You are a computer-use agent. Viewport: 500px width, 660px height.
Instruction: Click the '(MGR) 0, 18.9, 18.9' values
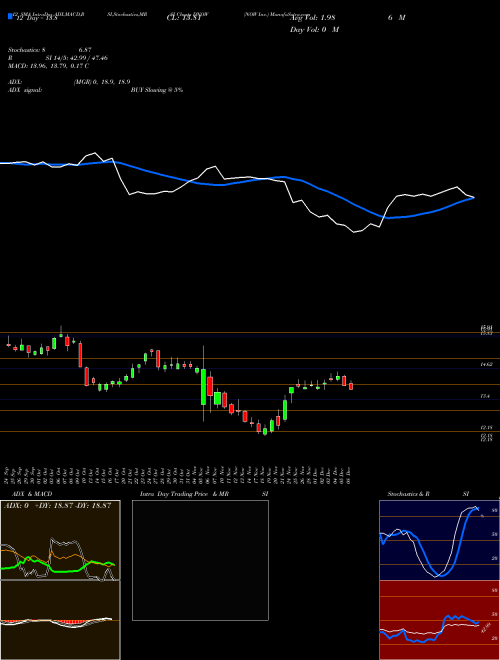click(x=101, y=82)
